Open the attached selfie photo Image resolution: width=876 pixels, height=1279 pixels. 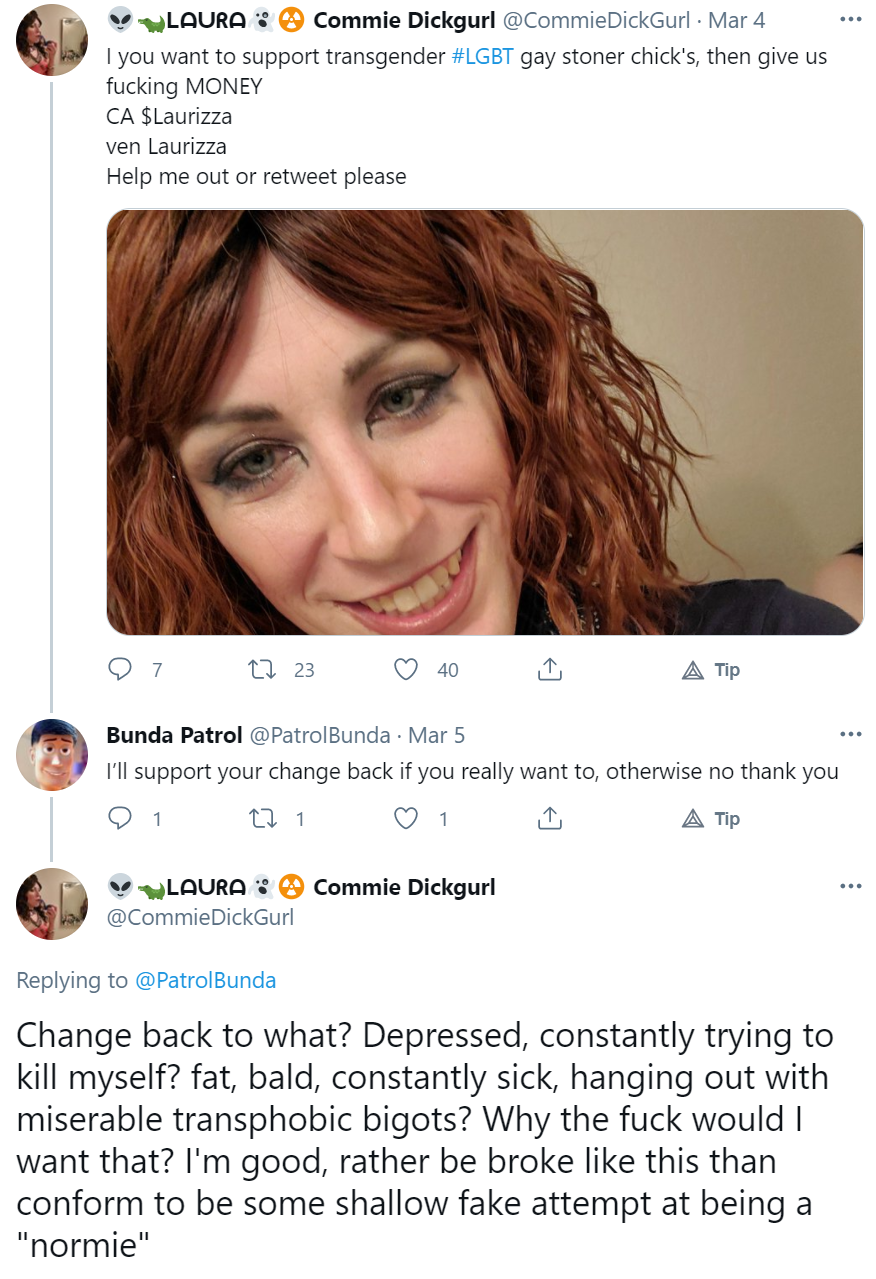tap(485, 422)
